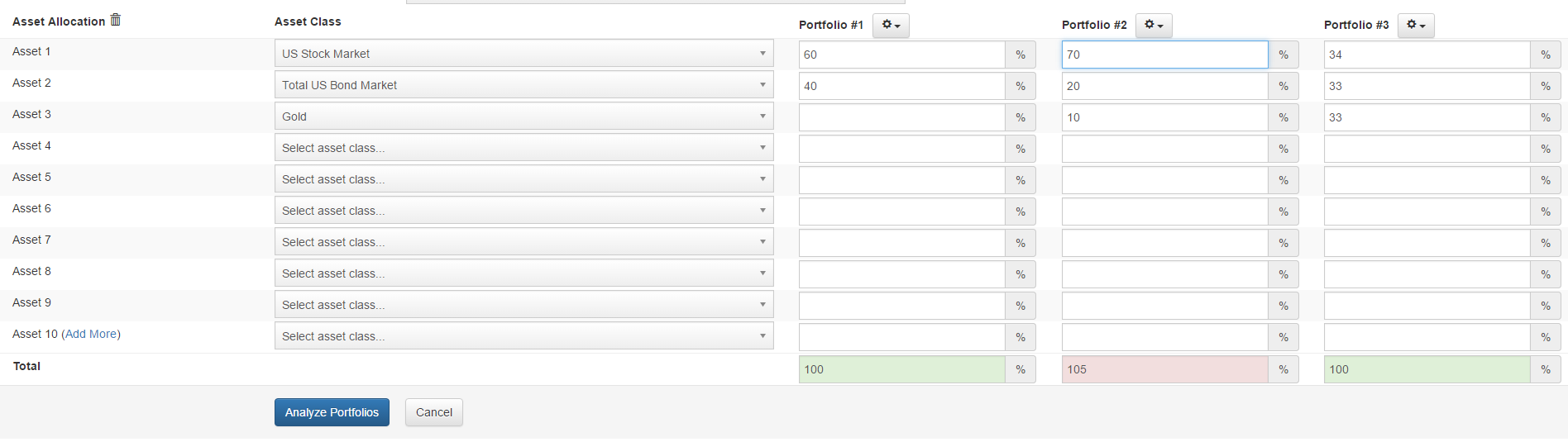Open Portfolio #3 gear settings menu
This screenshot has width=1568, height=442.
click(x=1416, y=26)
